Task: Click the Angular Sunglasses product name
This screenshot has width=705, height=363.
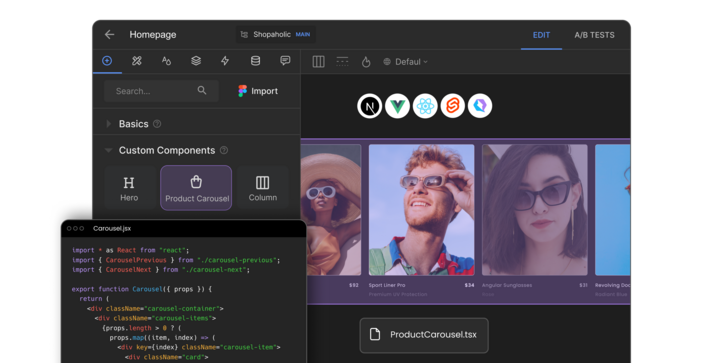Action: pos(507,285)
